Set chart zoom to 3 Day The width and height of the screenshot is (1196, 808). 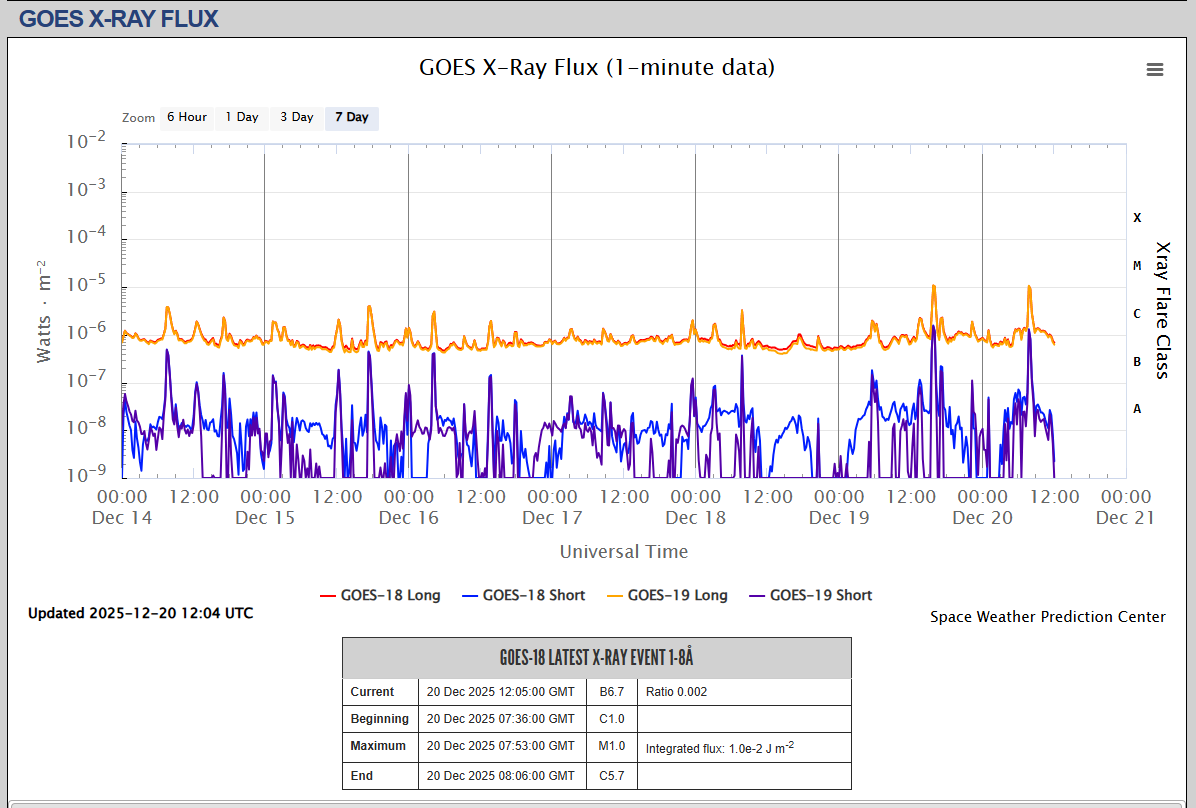point(296,118)
